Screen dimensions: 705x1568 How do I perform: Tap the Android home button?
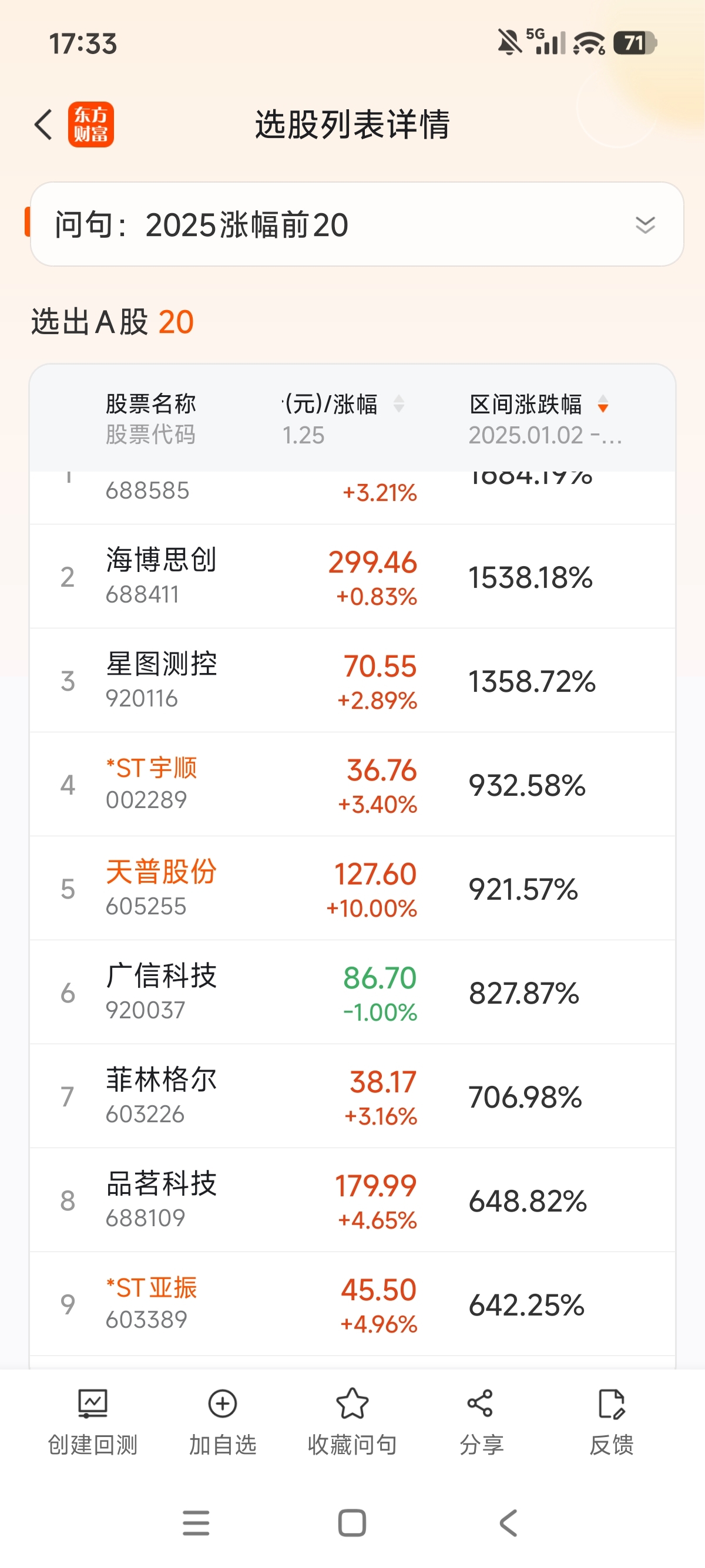[352, 1523]
